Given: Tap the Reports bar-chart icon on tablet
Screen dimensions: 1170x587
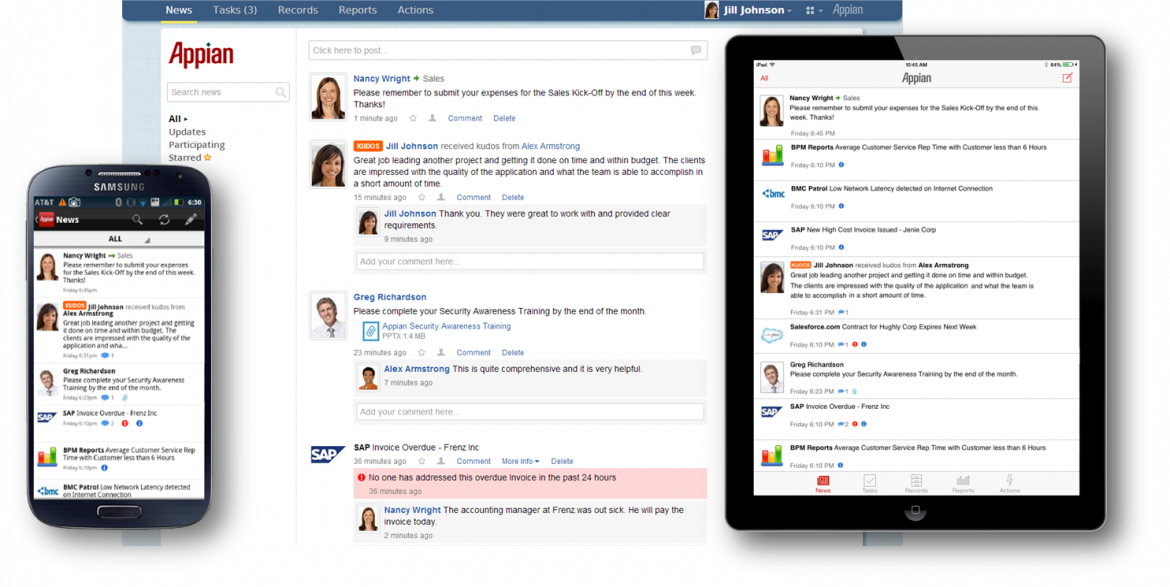Looking at the screenshot, I should [x=963, y=483].
